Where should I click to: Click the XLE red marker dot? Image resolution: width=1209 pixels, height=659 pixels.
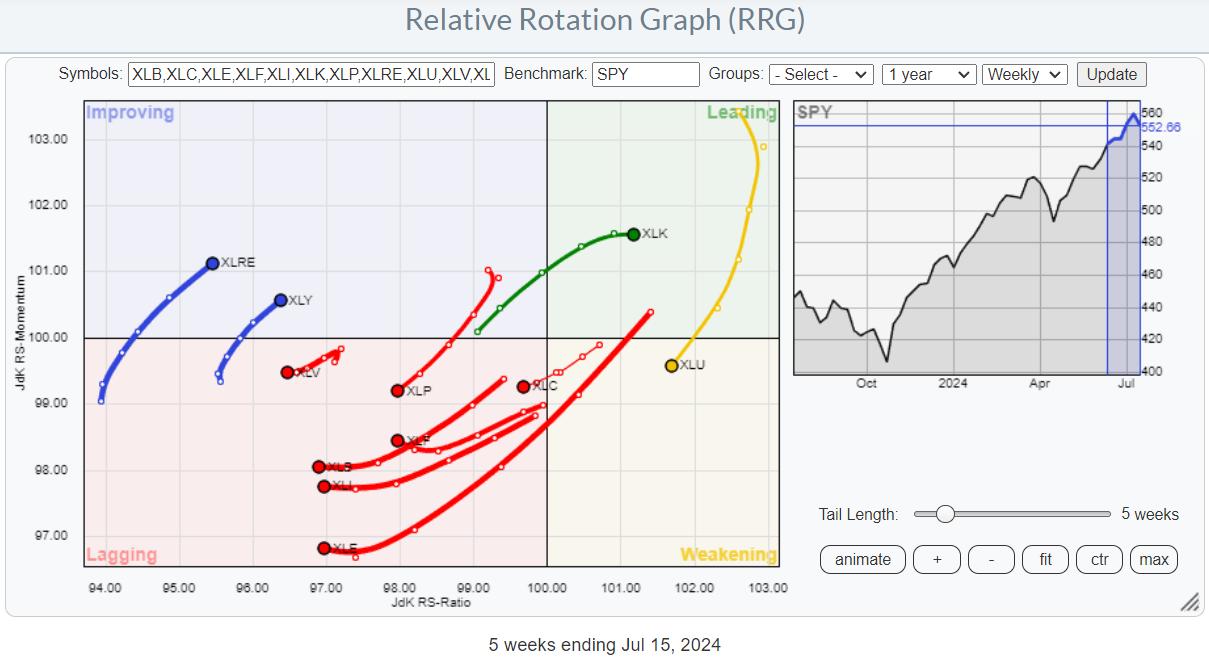point(324,548)
